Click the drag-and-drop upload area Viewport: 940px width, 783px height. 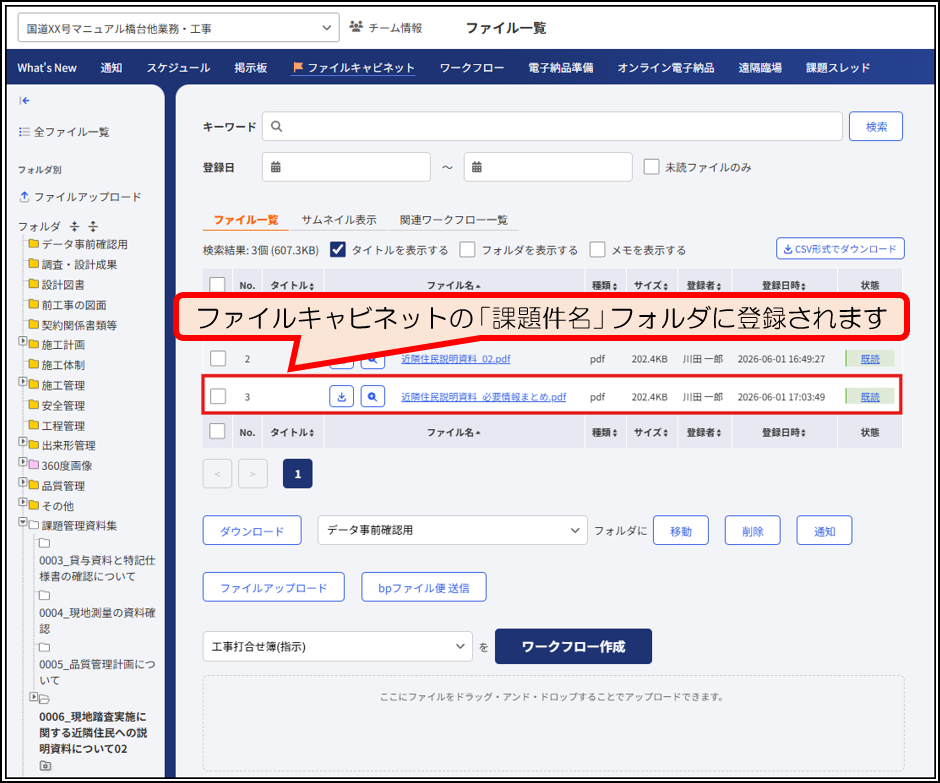coord(553,723)
